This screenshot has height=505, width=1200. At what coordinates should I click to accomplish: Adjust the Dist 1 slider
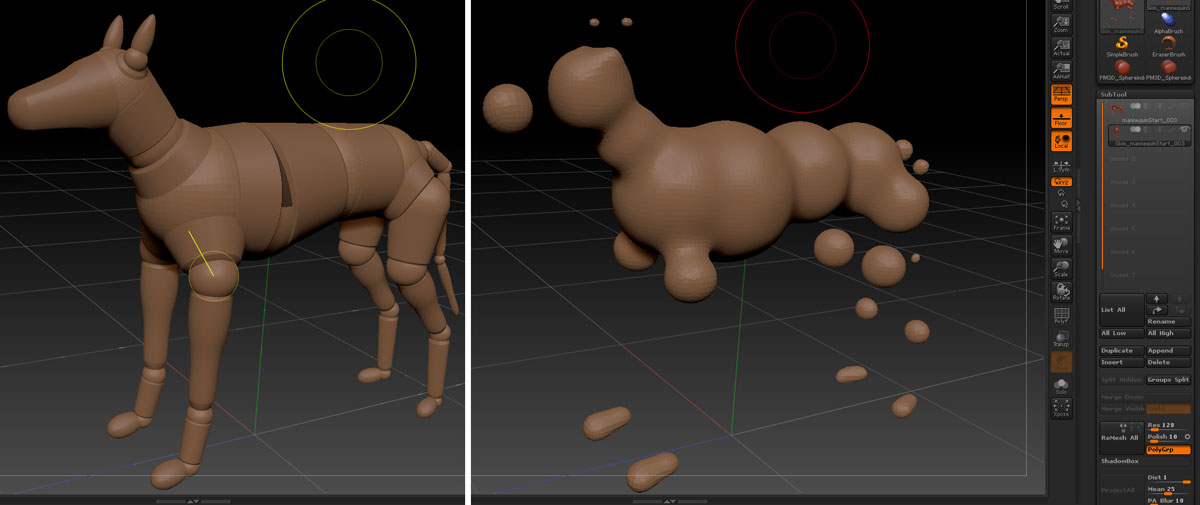pos(1168,480)
